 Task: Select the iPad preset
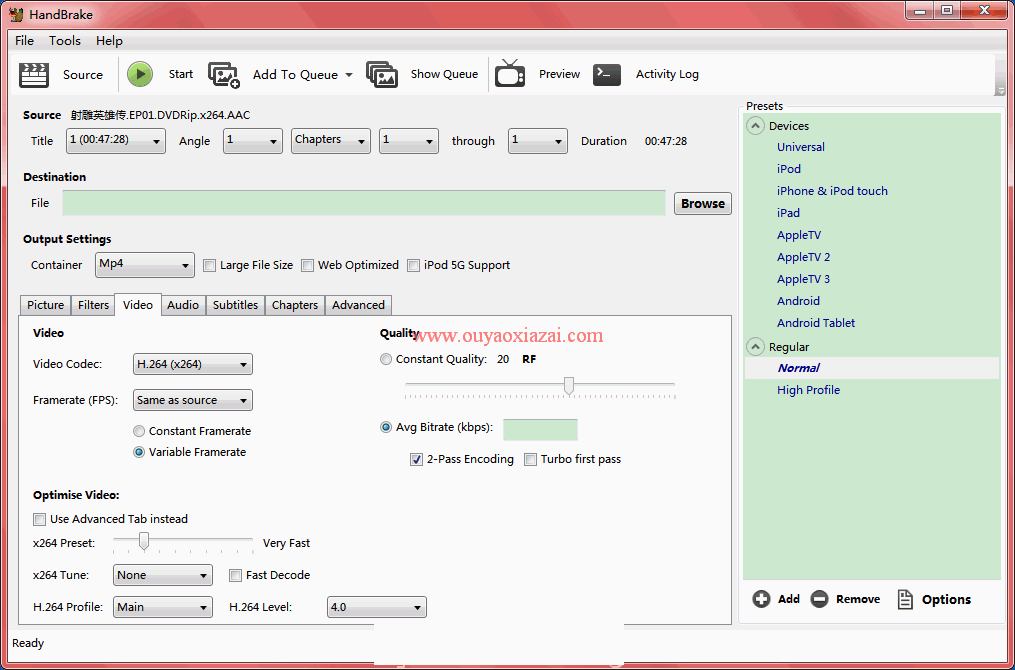[788, 214]
